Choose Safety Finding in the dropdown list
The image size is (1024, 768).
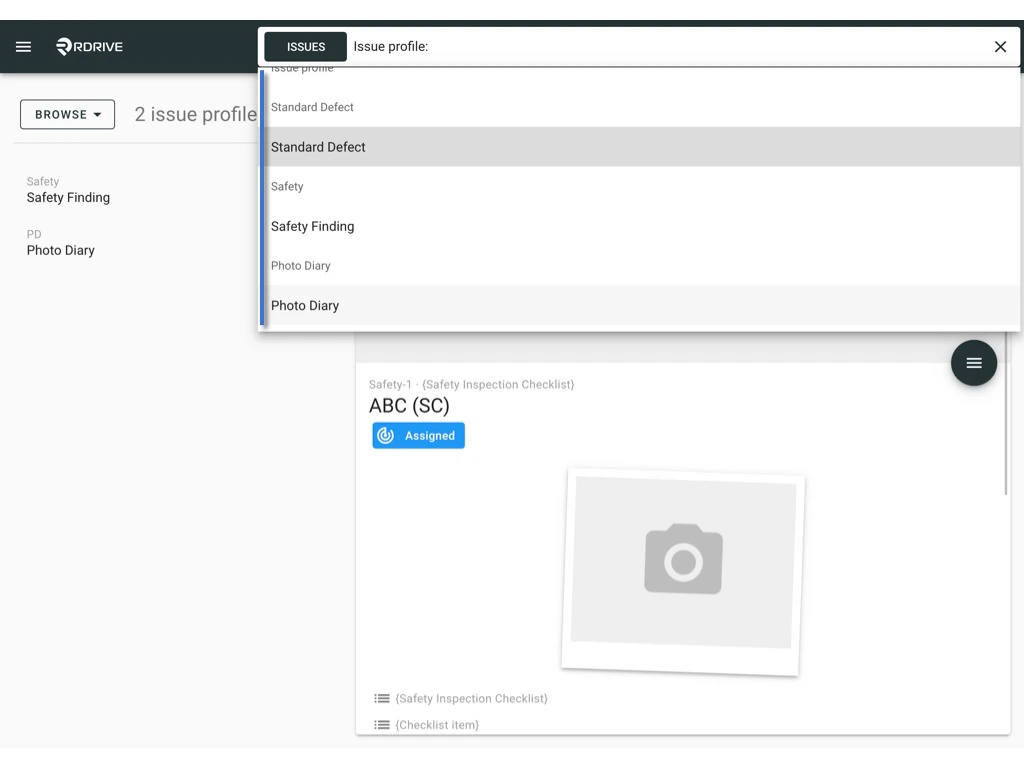(x=312, y=226)
